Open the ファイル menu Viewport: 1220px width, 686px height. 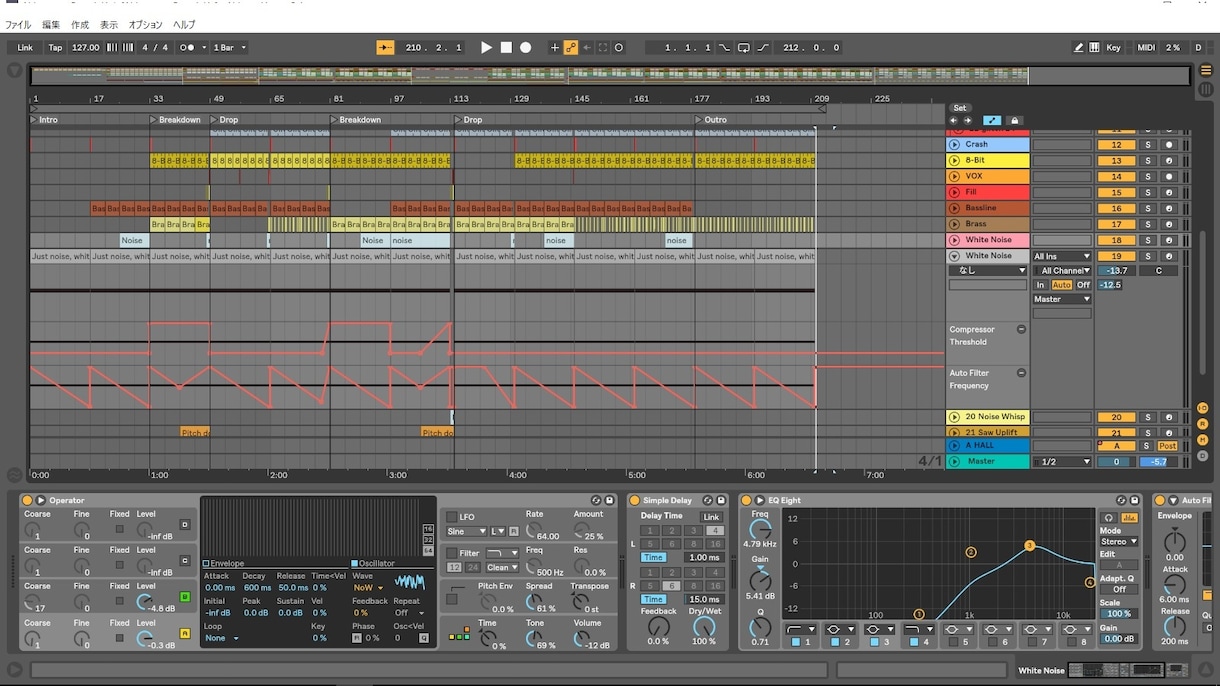click(x=18, y=24)
